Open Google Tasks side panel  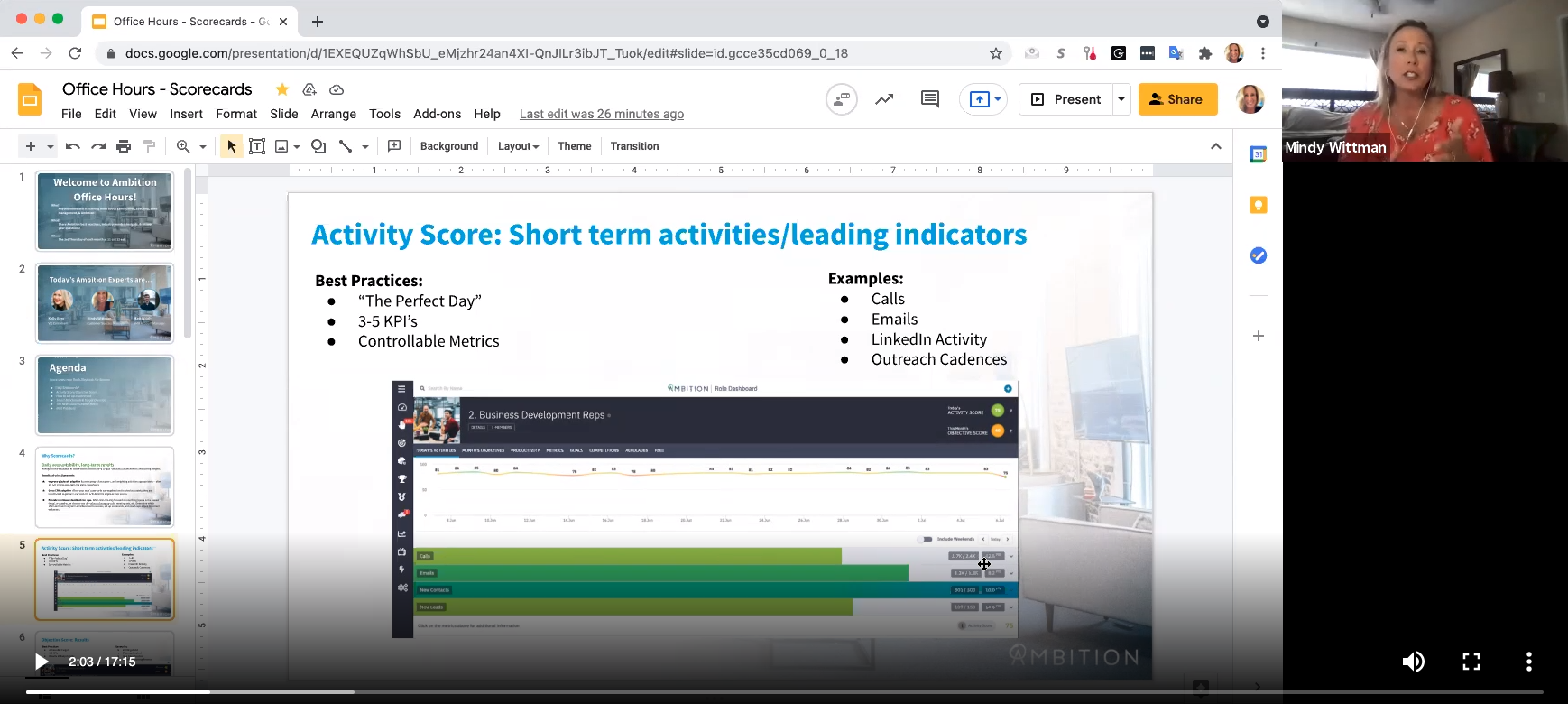1259,255
